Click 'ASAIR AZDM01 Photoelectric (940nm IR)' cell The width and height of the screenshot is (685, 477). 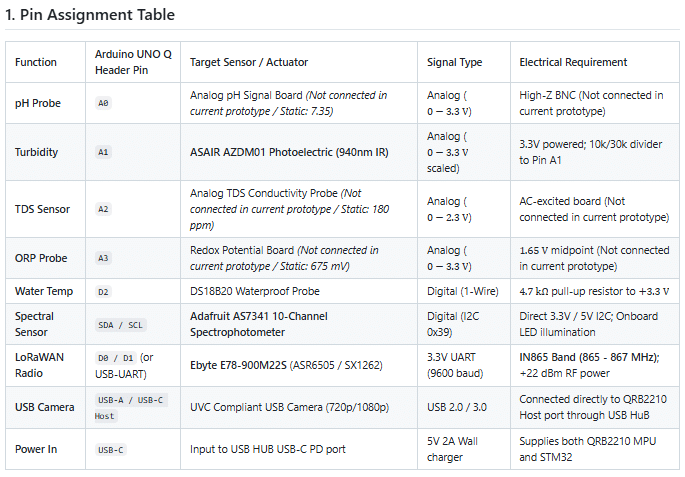click(x=299, y=152)
